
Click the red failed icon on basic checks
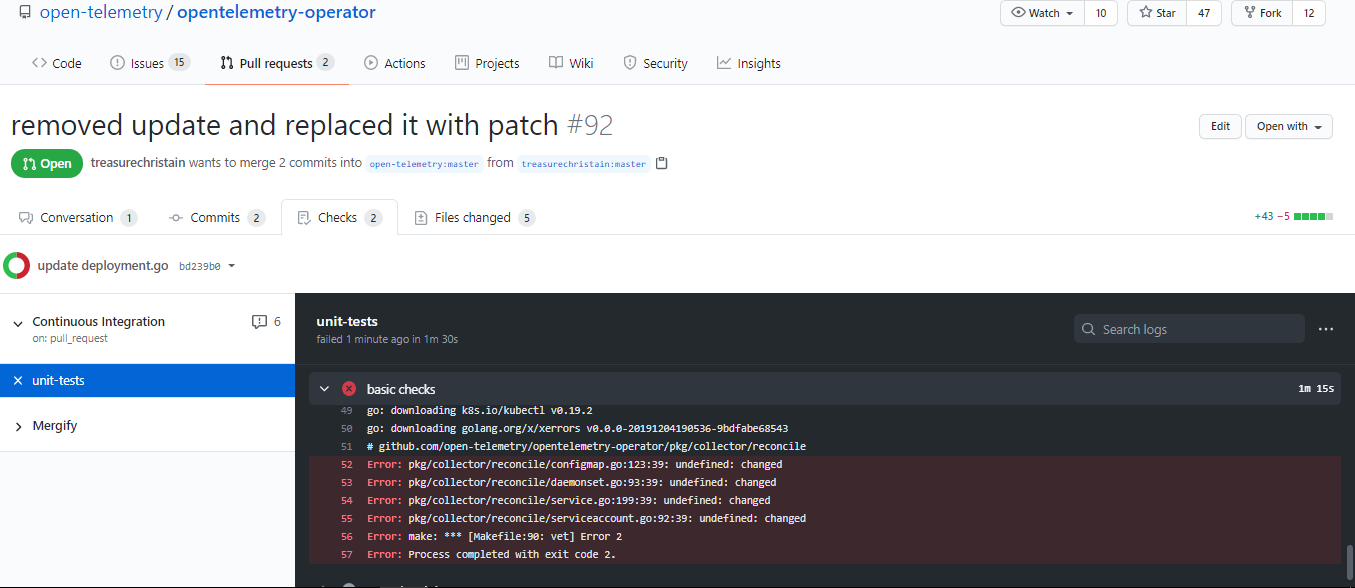[348, 389]
